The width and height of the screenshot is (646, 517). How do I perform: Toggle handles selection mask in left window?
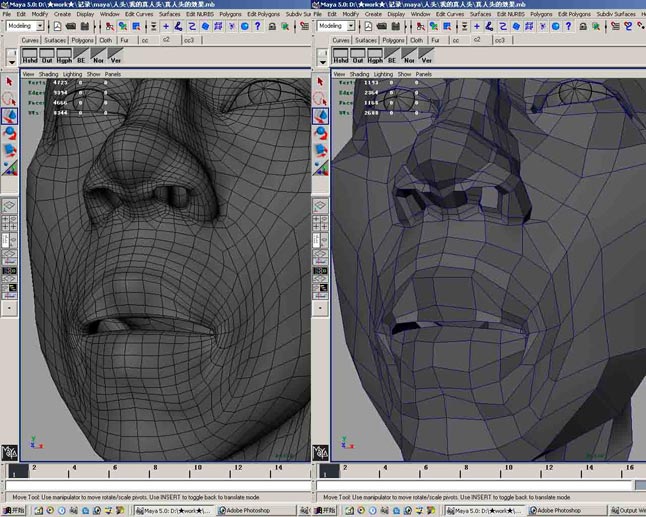click(x=166, y=26)
